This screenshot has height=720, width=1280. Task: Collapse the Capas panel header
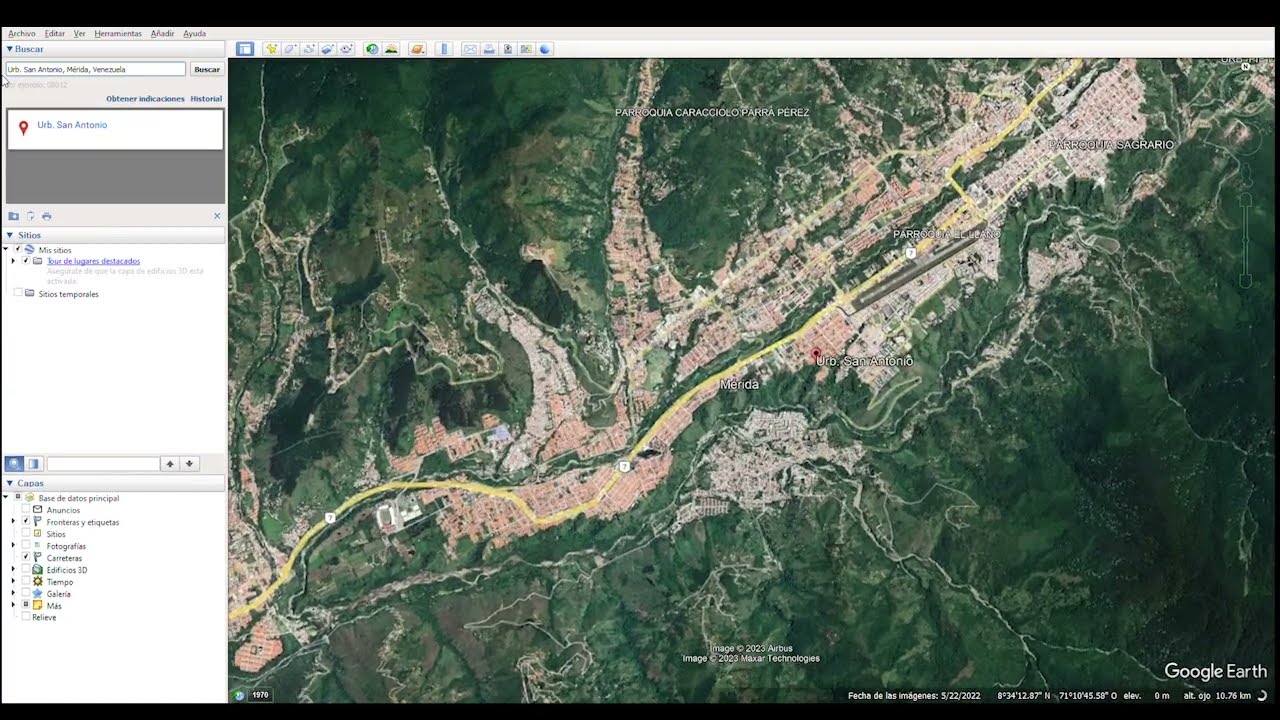(x=10, y=483)
